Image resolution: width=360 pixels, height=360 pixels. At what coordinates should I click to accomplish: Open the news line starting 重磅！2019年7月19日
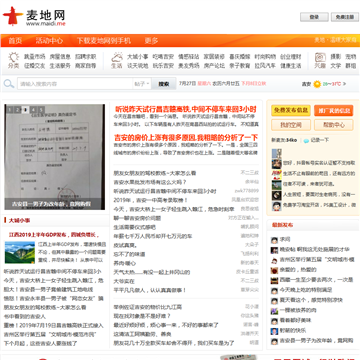tap(54, 325)
